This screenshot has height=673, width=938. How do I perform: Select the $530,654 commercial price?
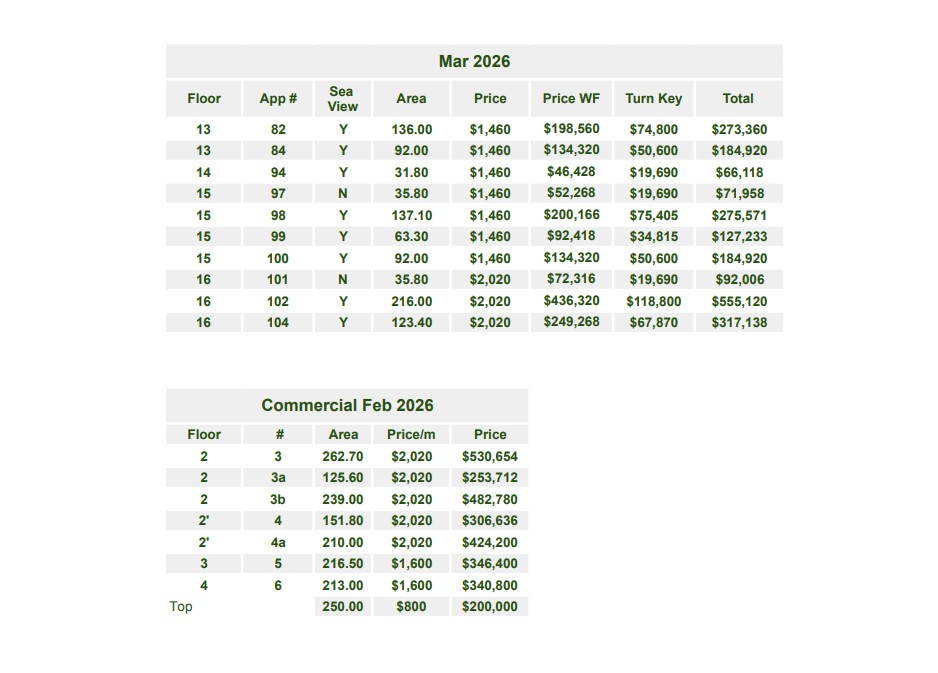(x=490, y=456)
